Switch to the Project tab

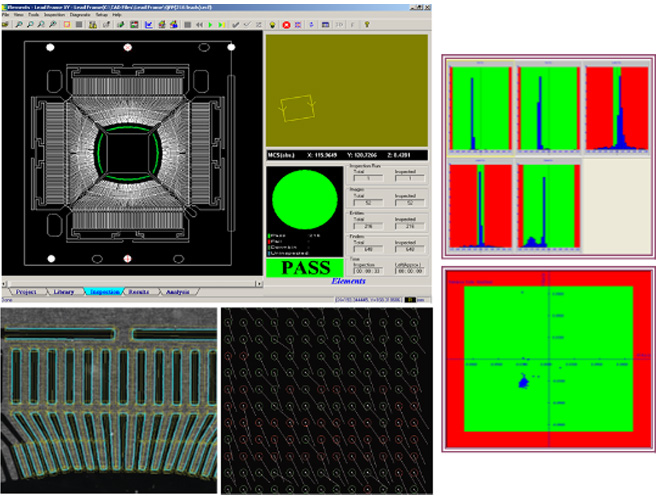click(x=26, y=291)
